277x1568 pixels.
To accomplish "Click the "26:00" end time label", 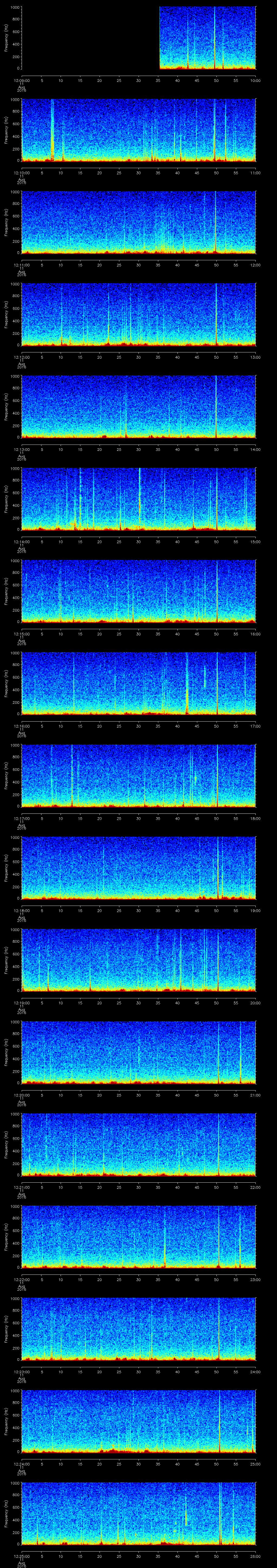I will 255,1556.
